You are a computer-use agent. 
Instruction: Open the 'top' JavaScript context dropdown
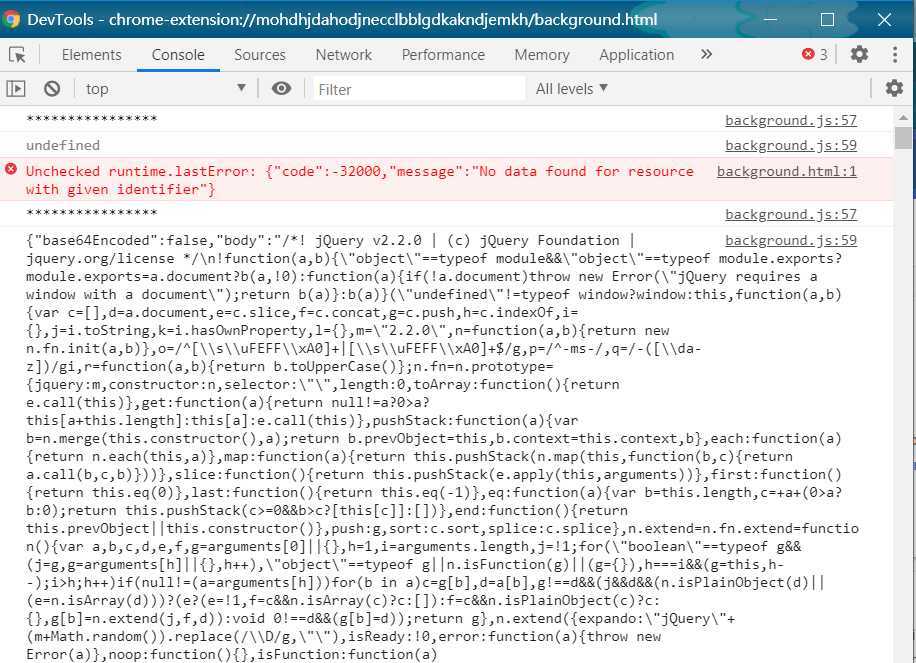coord(165,89)
